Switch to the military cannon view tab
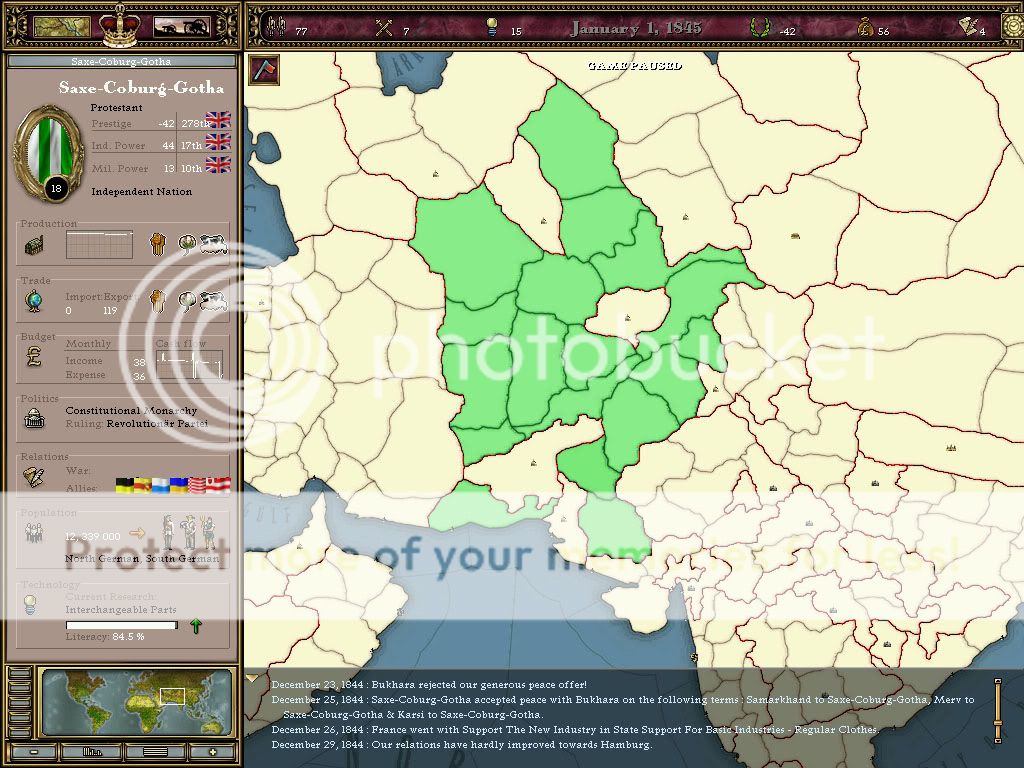The width and height of the screenshot is (1024, 768). point(181,27)
